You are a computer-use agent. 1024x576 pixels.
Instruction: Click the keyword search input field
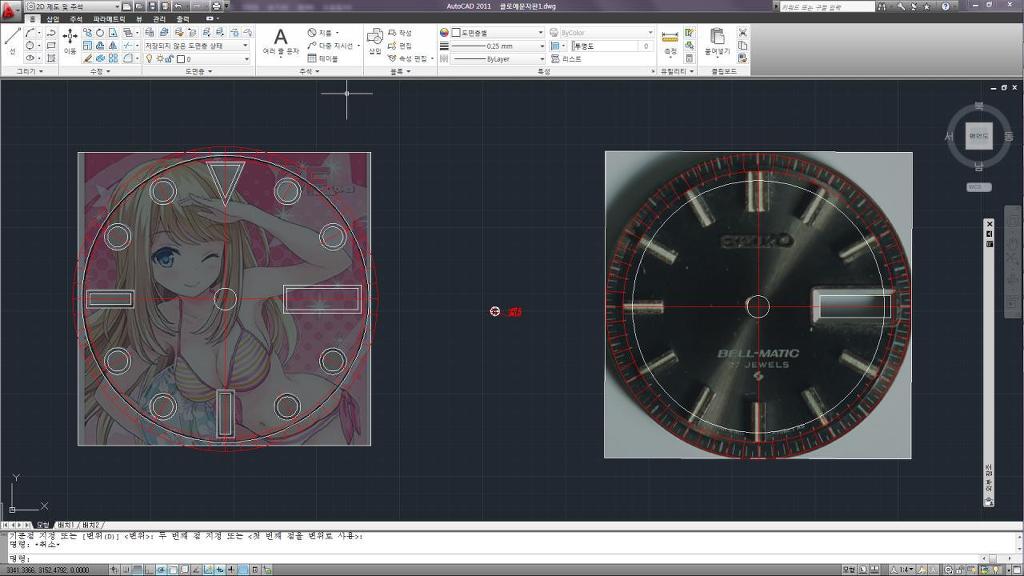tap(823, 6)
